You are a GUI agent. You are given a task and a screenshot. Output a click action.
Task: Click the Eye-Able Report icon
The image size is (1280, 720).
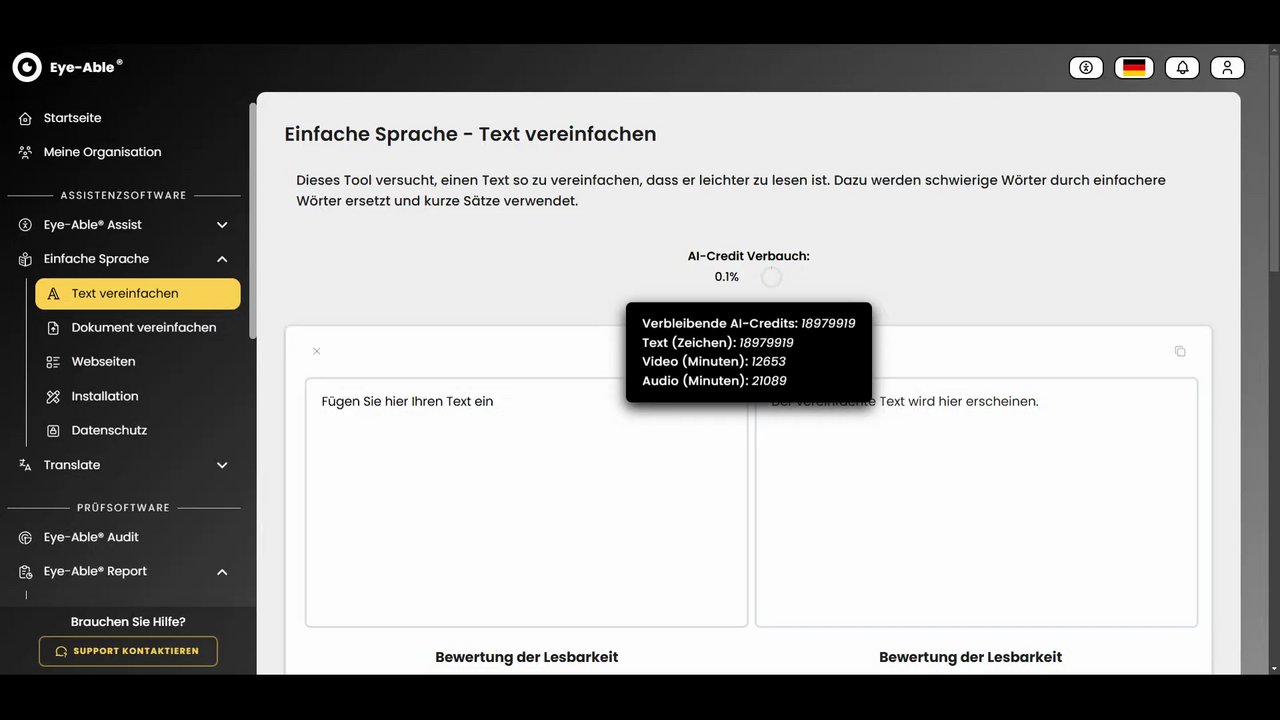point(26,572)
